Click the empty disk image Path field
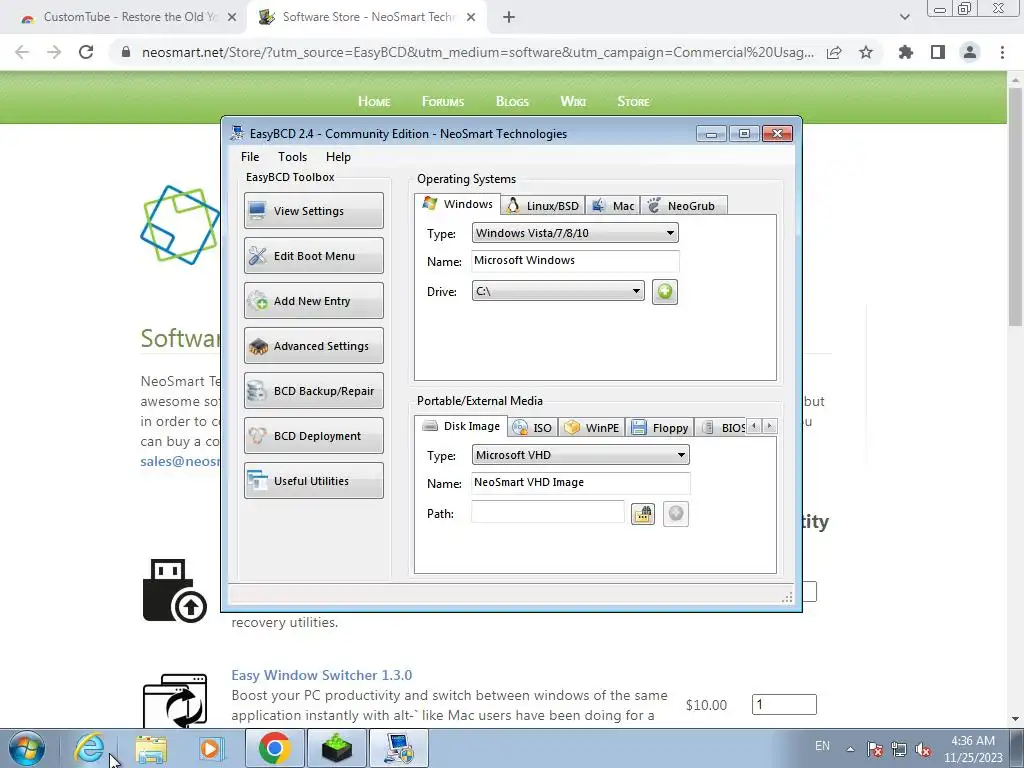Image resolution: width=1024 pixels, height=768 pixels. coord(547,512)
